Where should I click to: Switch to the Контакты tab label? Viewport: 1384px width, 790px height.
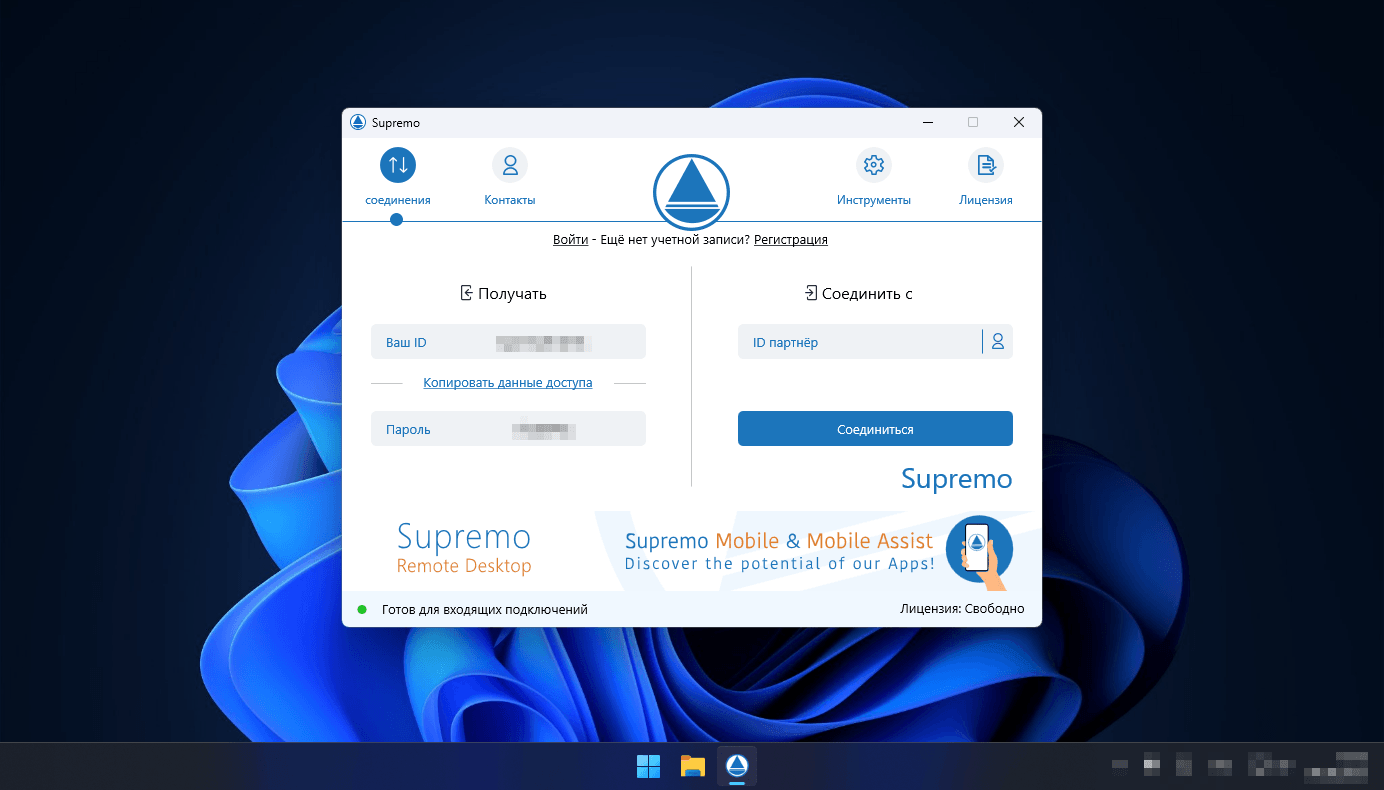pyautogui.click(x=510, y=200)
